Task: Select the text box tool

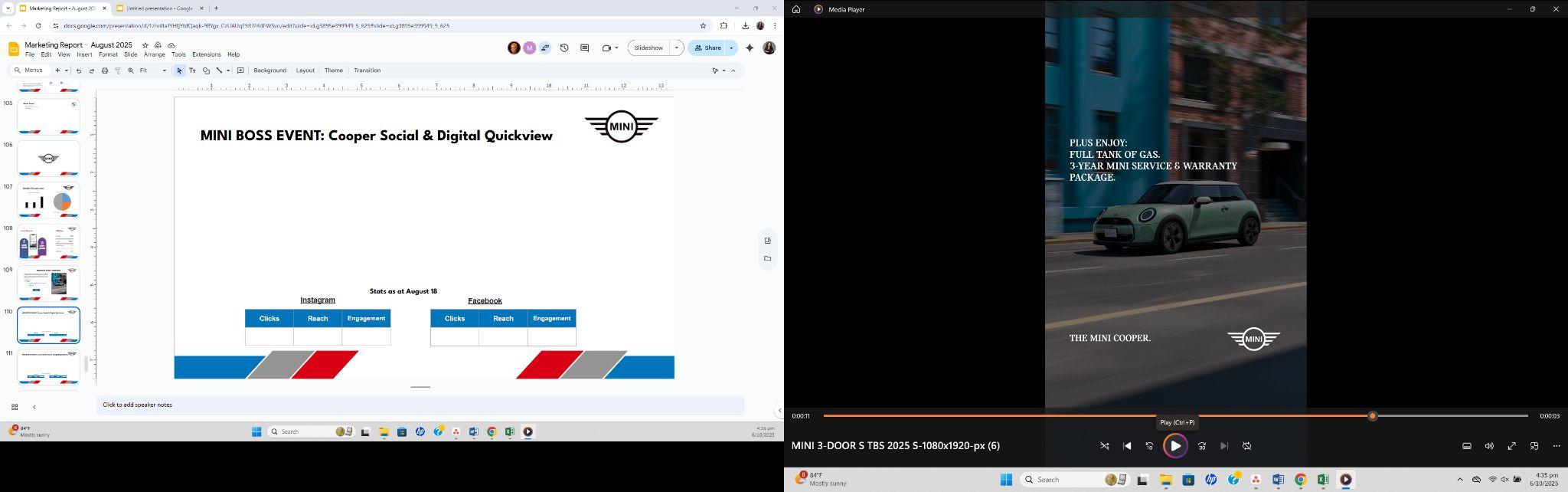Action: click(192, 71)
